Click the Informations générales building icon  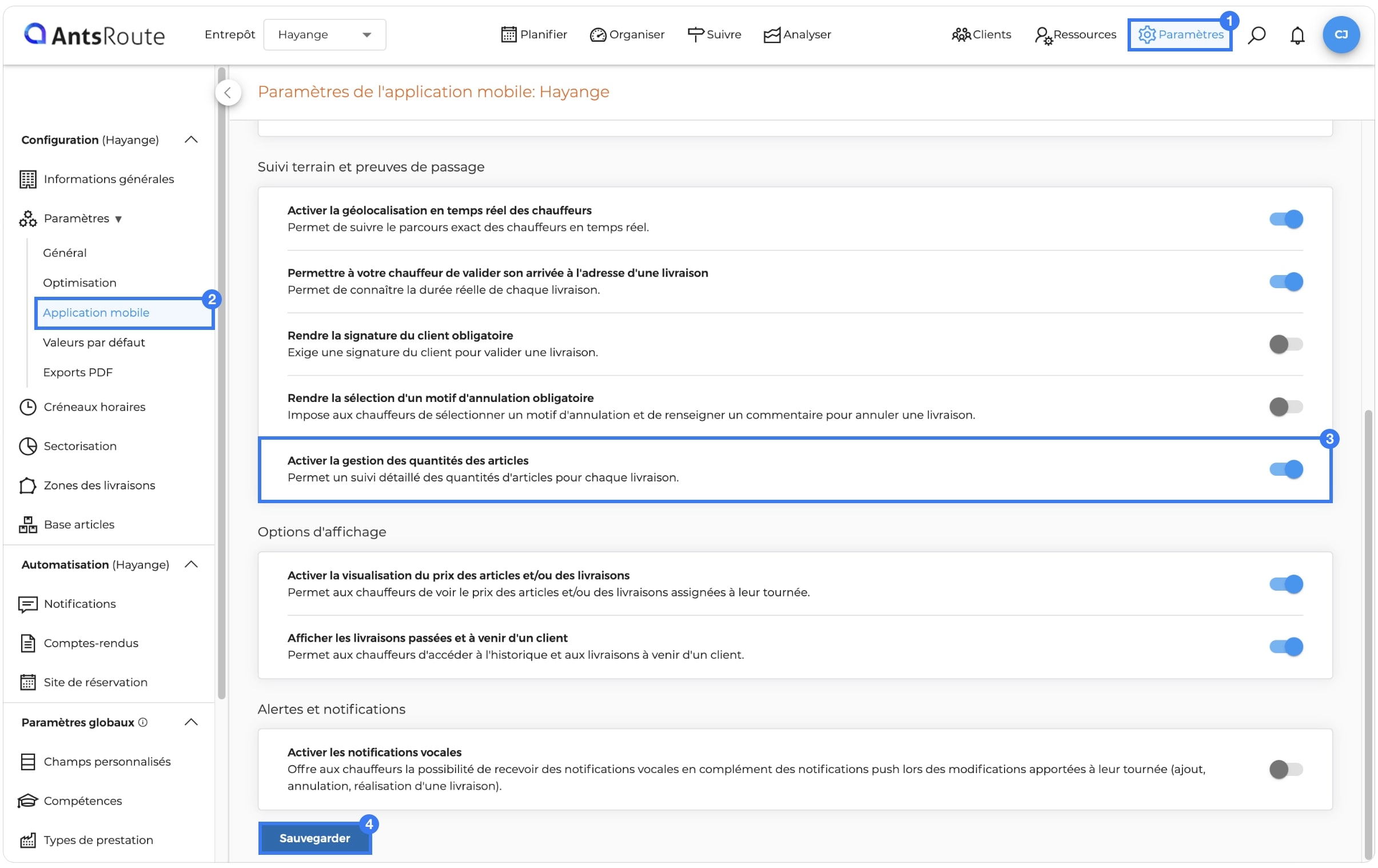(x=27, y=179)
